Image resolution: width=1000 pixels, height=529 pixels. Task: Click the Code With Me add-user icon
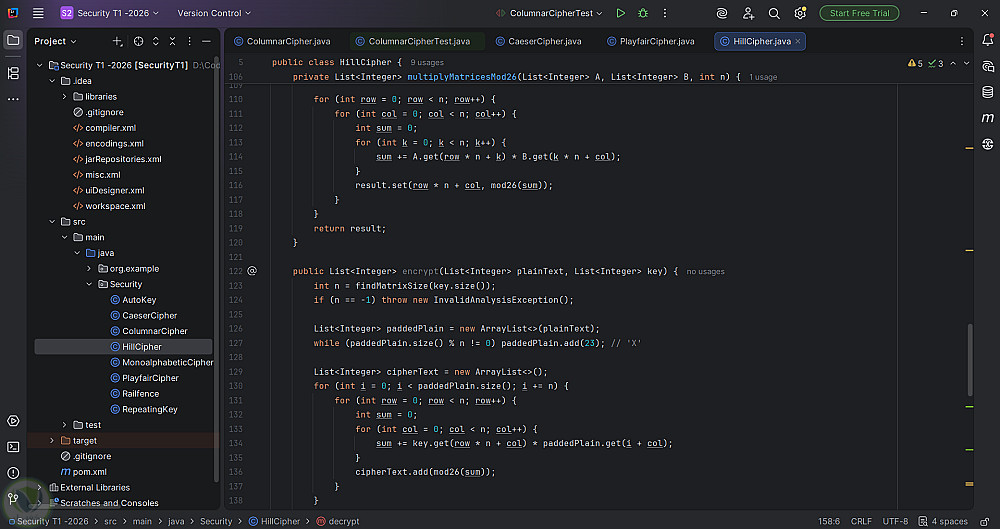point(748,13)
